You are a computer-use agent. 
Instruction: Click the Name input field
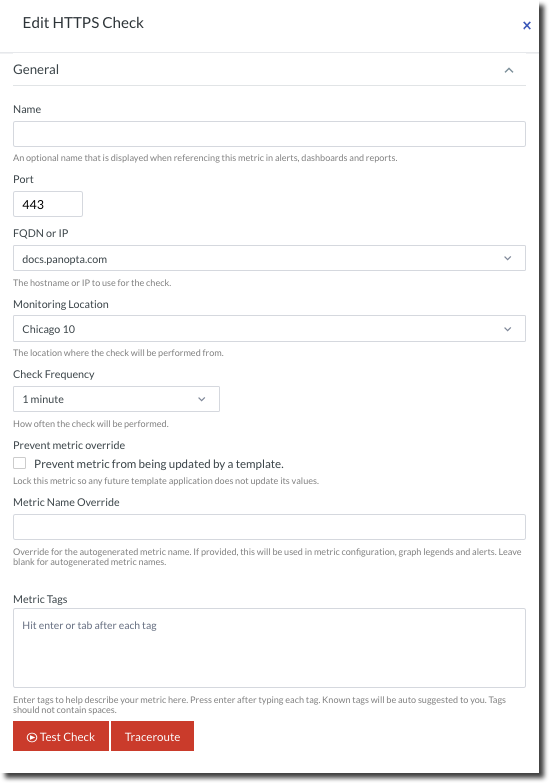269,134
